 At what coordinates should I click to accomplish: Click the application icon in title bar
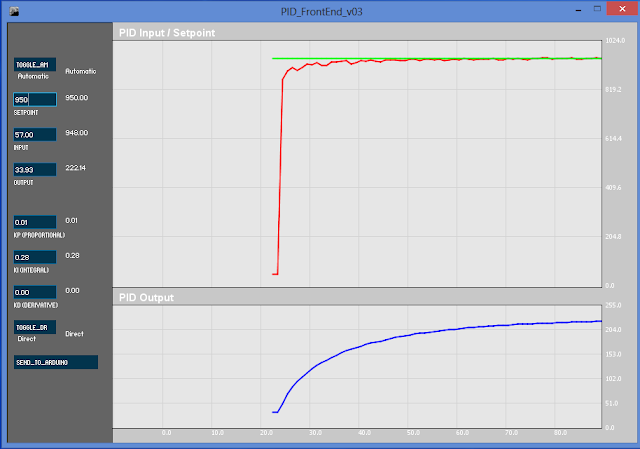click(14, 11)
